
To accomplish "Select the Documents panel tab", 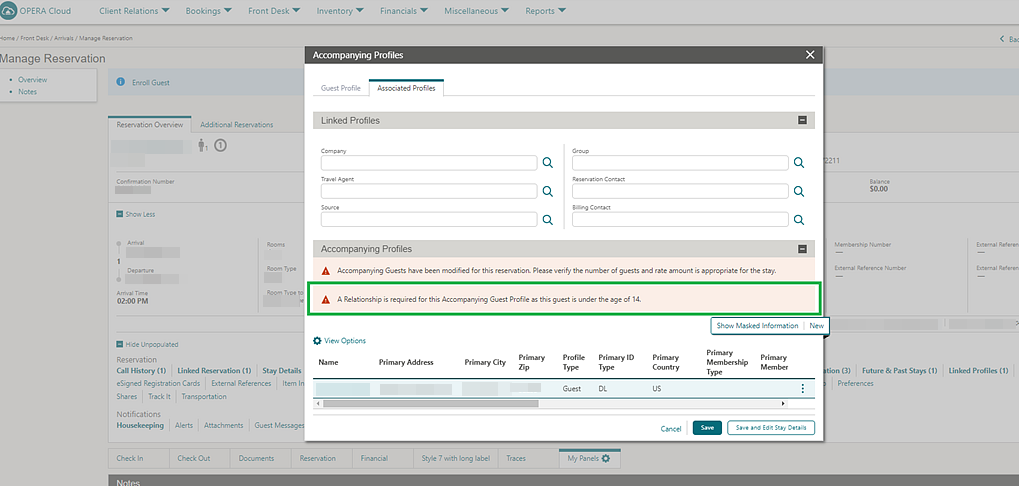I will point(261,458).
